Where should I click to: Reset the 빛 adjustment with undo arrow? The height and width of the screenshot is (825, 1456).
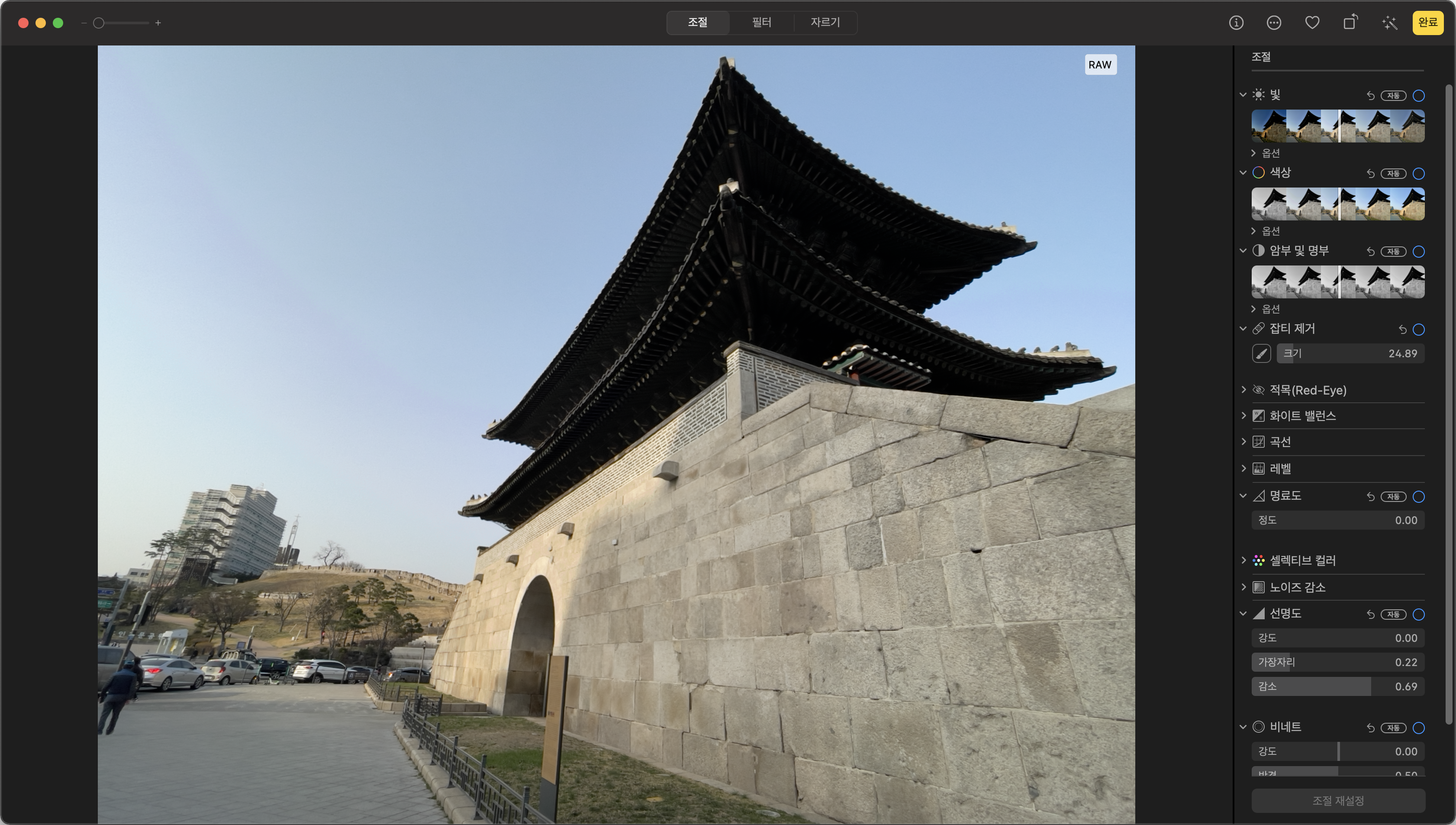pos(1371,96)
